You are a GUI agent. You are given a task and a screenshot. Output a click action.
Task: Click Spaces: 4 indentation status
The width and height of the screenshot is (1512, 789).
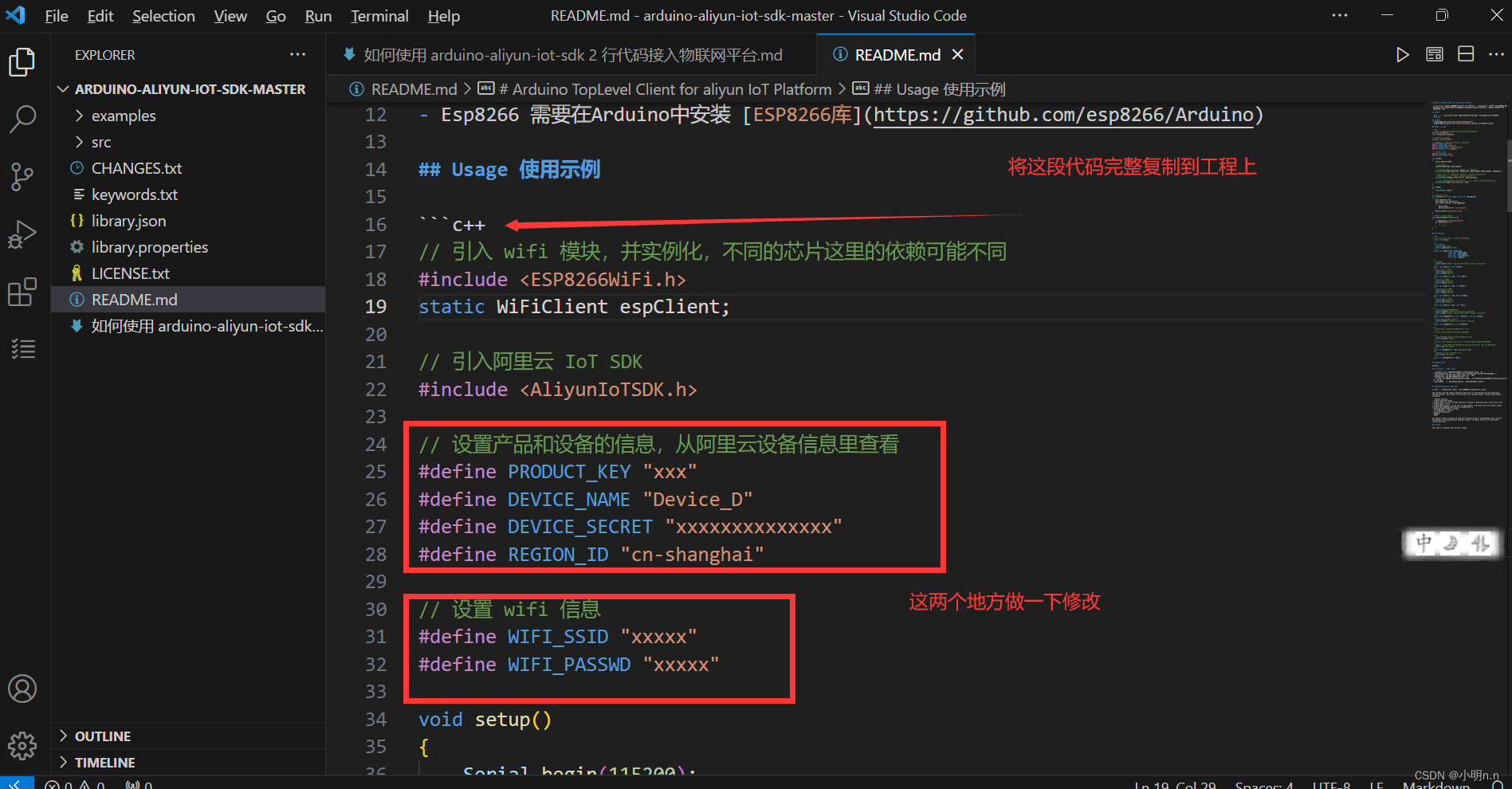point(1264,785)
